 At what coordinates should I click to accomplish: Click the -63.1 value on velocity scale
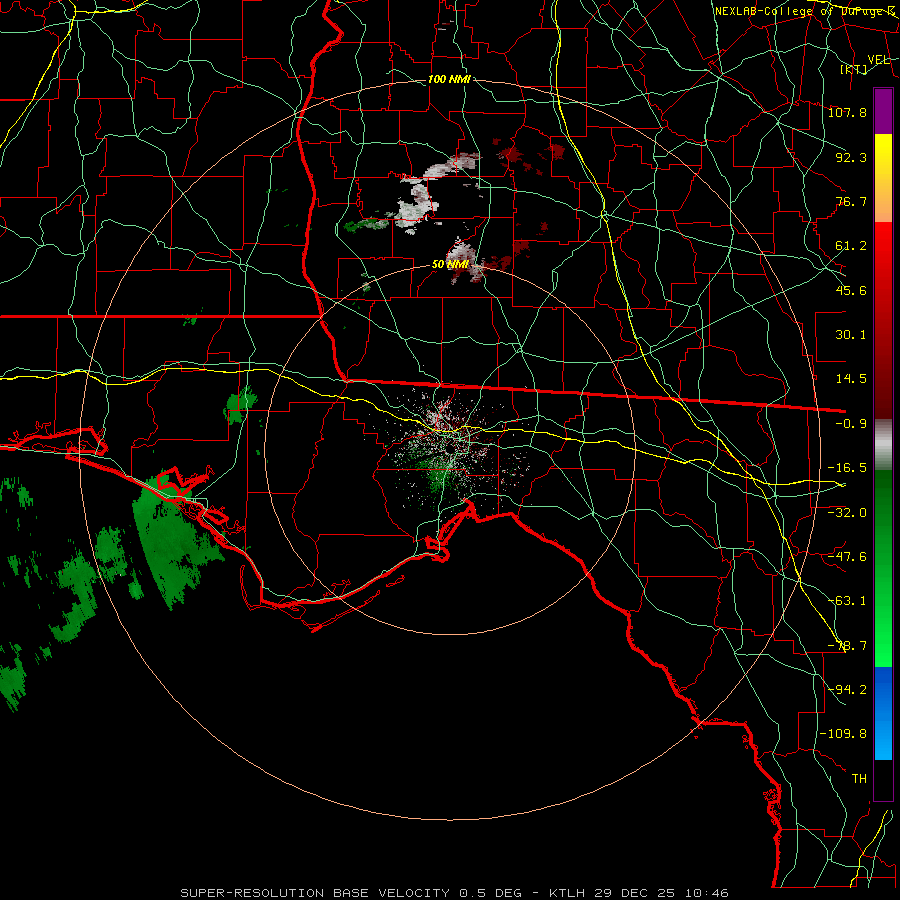pos(847,601)
